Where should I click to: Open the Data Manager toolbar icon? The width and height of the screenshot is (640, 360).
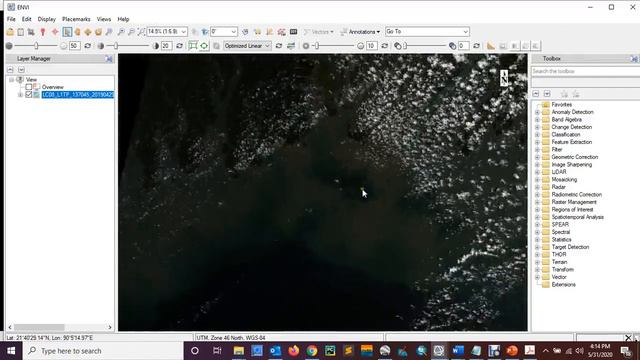20,32
